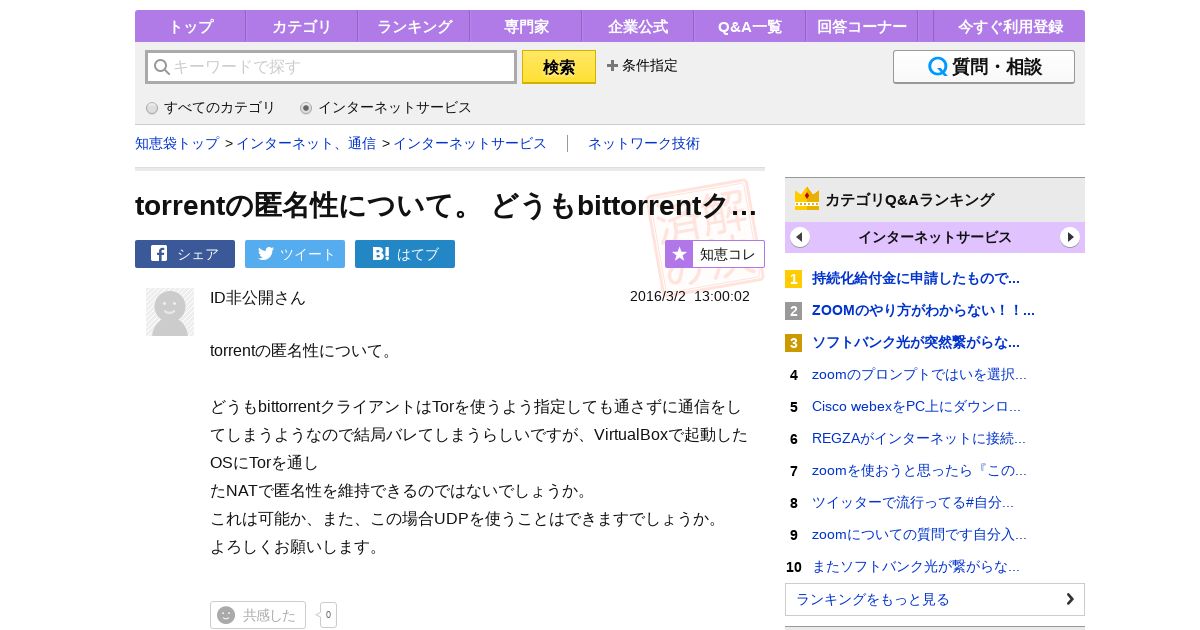The height and width of the screenshot is (630, 1200).
Task: Click the 共感した count bubble showing 0
Action: 328,615
